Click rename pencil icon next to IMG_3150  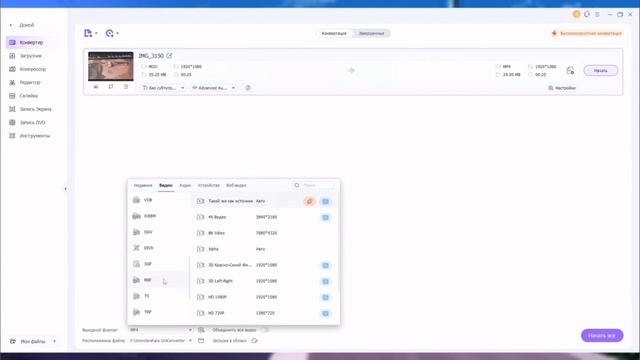pyautogui.click(x=169, y=56)
